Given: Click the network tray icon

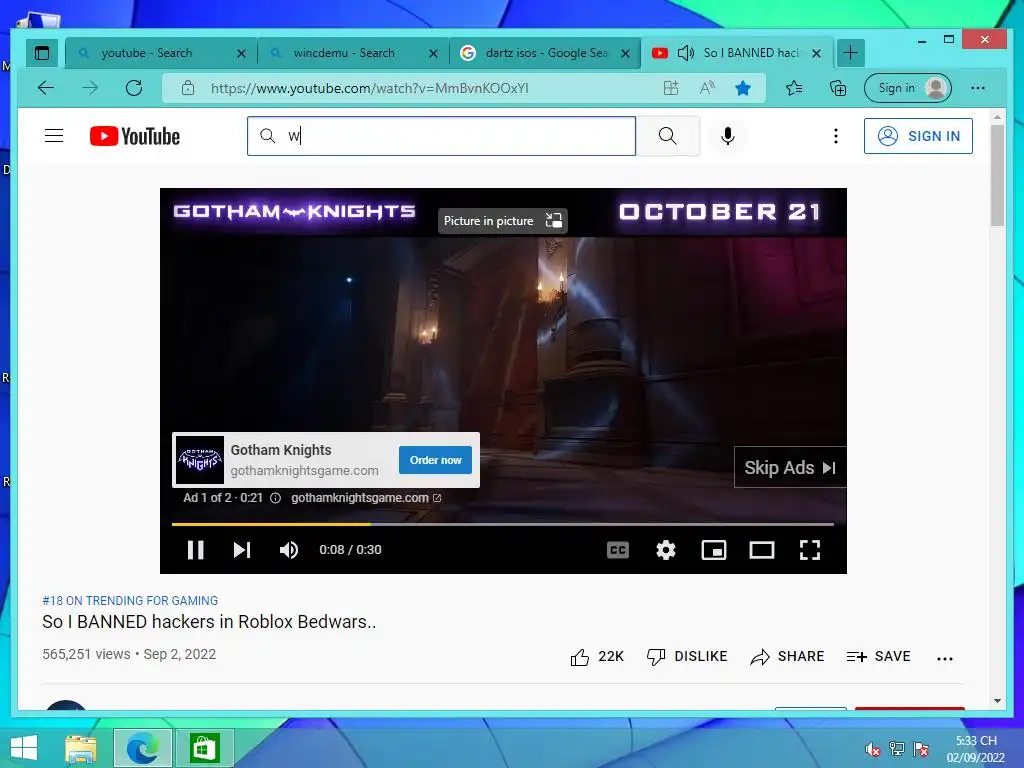Looking at the screenshot, I should click(x=897, y=749).
